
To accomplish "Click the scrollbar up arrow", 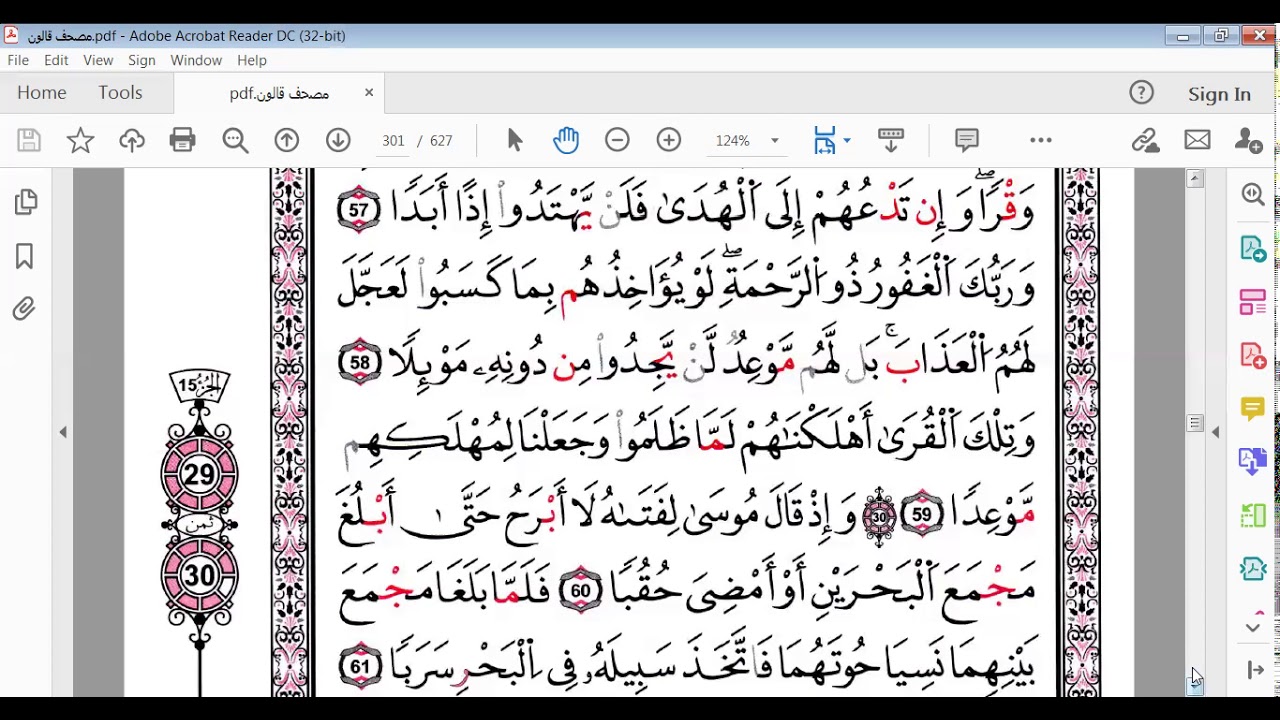I will 1195,179.
